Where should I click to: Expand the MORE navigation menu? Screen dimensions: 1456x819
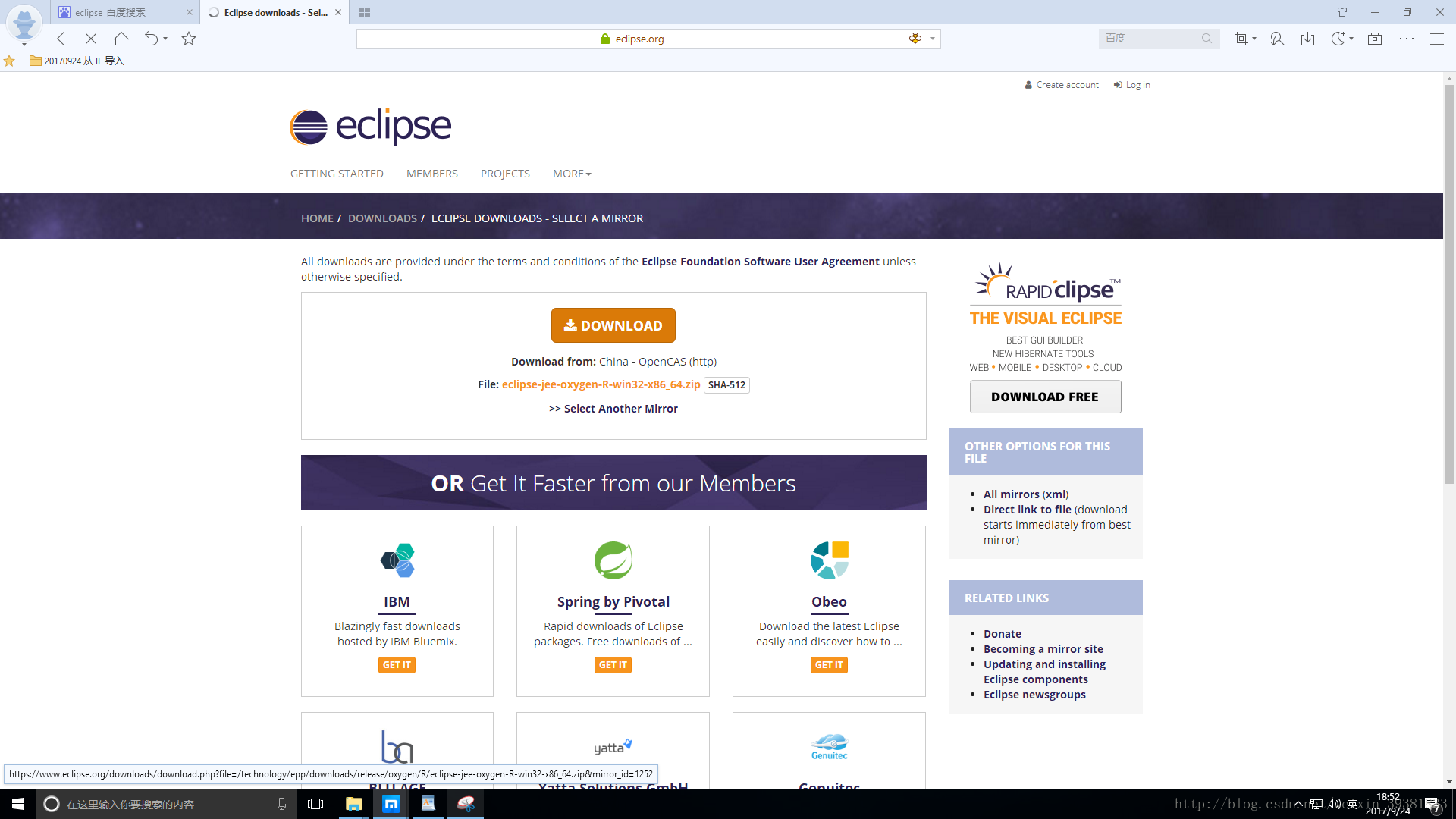coord(570,173)
